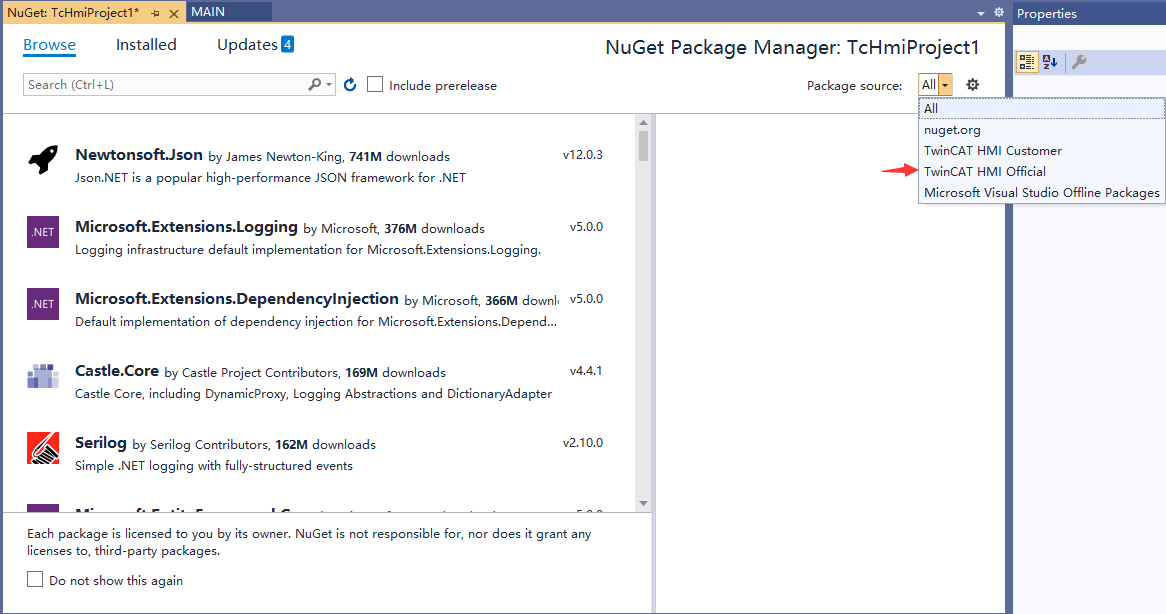
Task: Expand search box history dropdown arrow
Action: point(330,85)
